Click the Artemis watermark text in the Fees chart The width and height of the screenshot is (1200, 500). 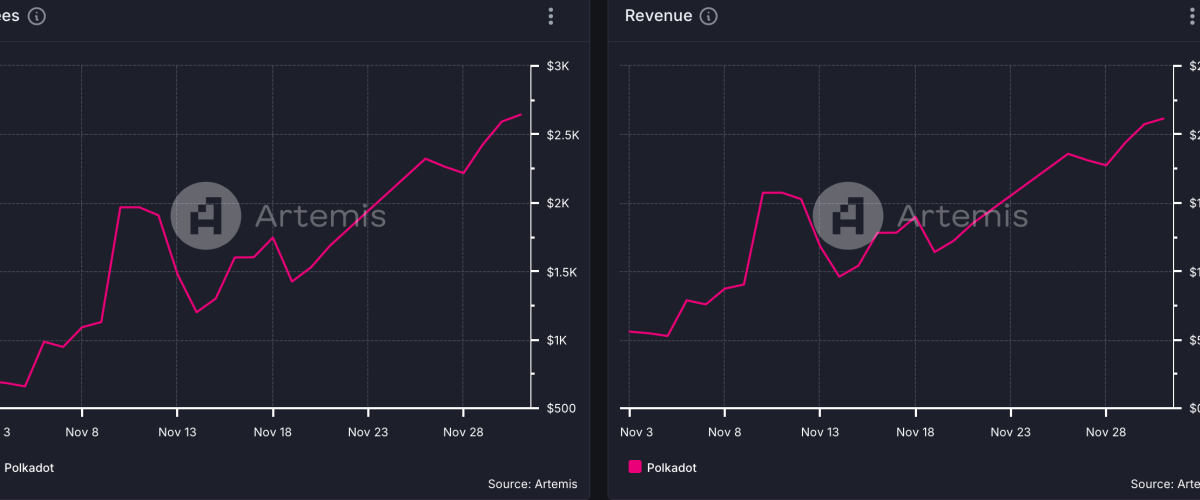320,215
